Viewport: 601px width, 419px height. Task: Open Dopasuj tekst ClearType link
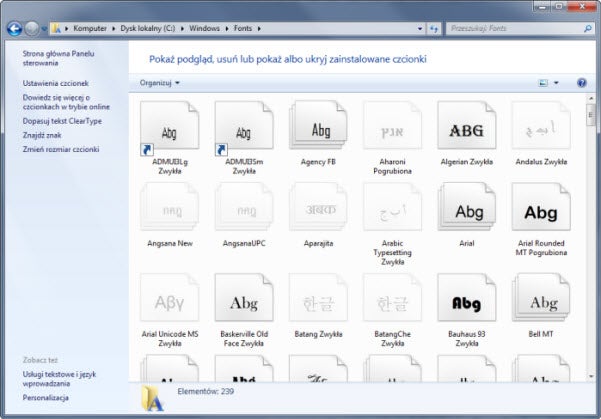click(x=62, y=121)
